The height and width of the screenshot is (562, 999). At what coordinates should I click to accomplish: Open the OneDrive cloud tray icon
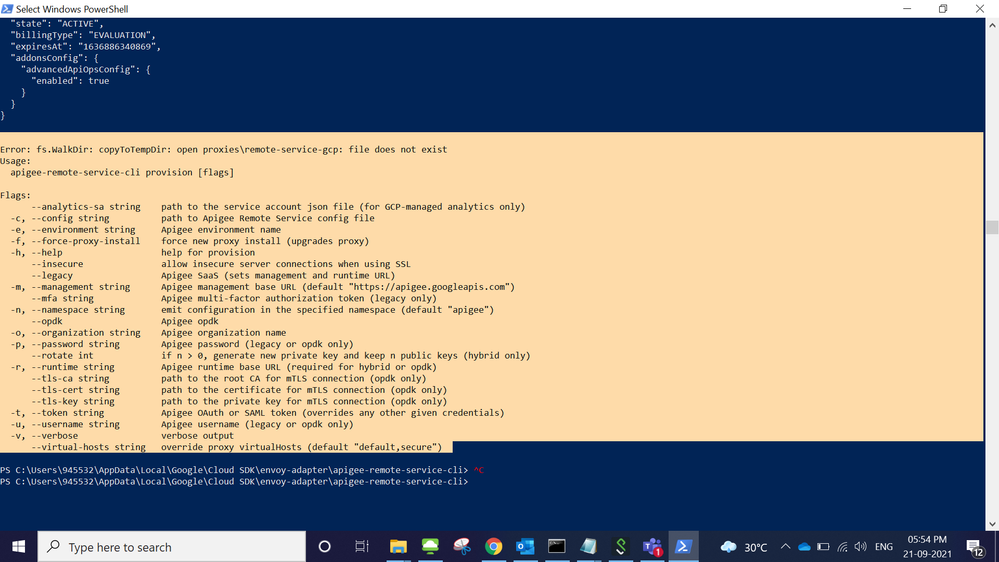pos(804,547)
